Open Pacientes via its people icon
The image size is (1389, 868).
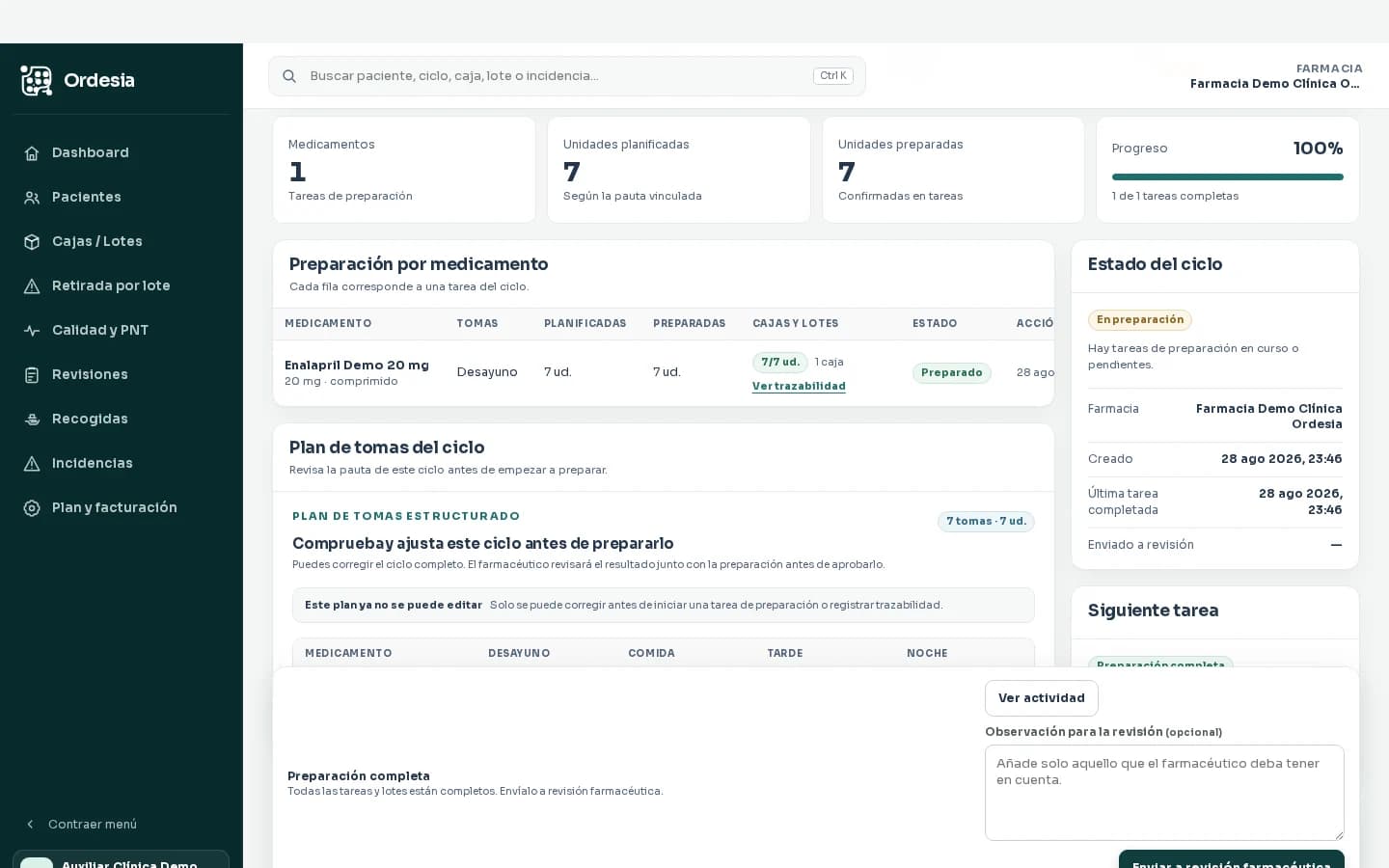(x=32, y=198)
